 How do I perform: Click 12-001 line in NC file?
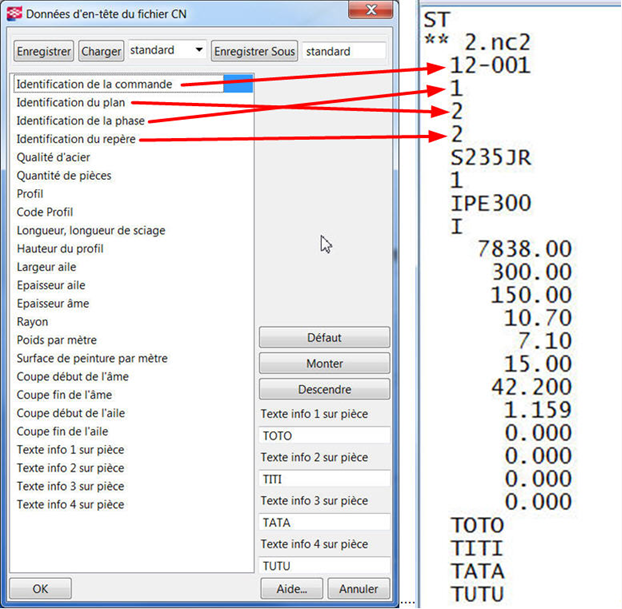click(x=490, y=65)
